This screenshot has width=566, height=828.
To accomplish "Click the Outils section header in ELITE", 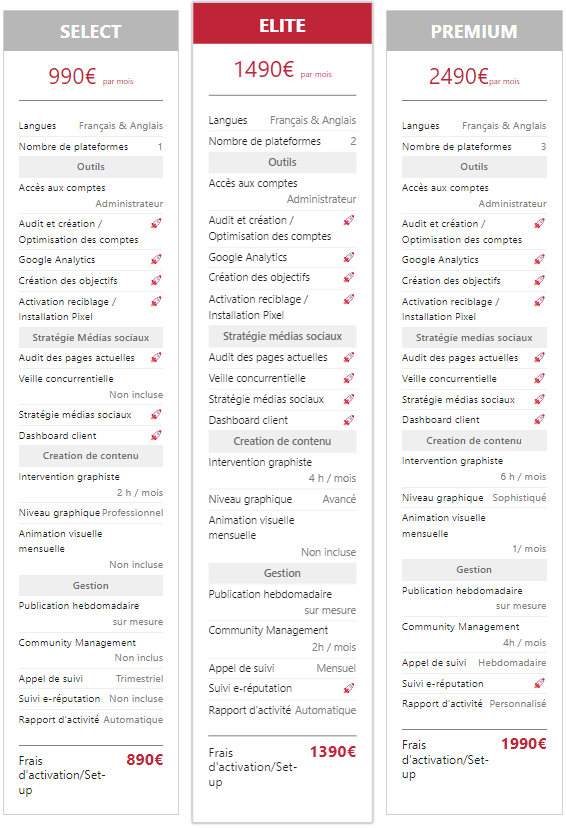I will [282, 162].
